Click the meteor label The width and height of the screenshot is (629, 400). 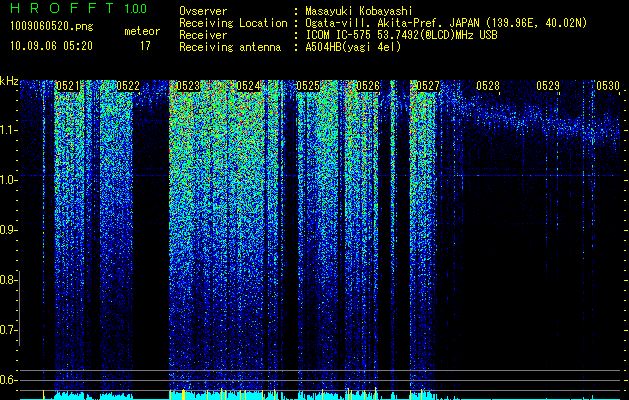tap(142, 31)
